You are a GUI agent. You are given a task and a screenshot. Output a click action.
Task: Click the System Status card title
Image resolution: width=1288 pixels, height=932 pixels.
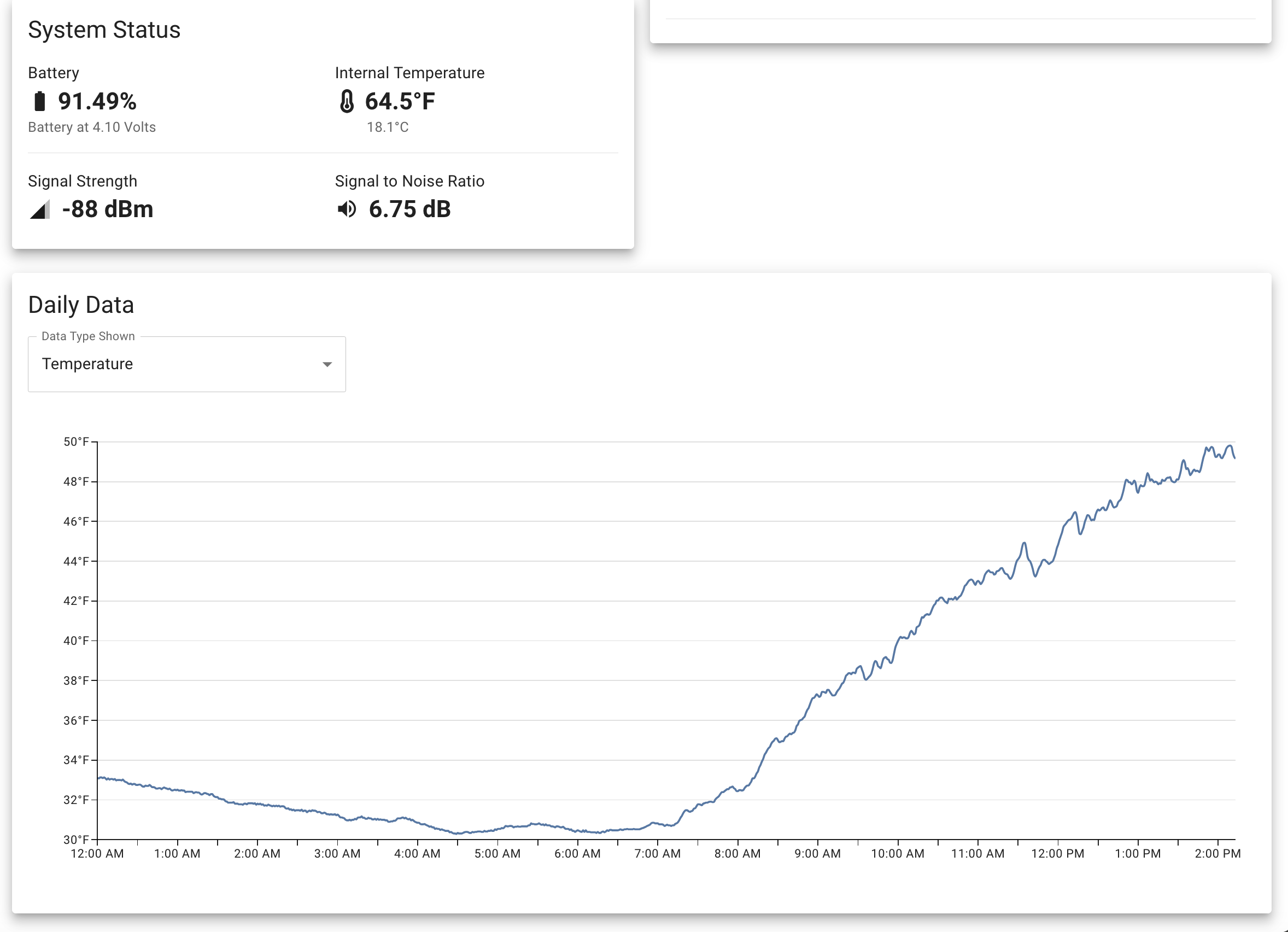pyautogui.click(x=104, y=29)
